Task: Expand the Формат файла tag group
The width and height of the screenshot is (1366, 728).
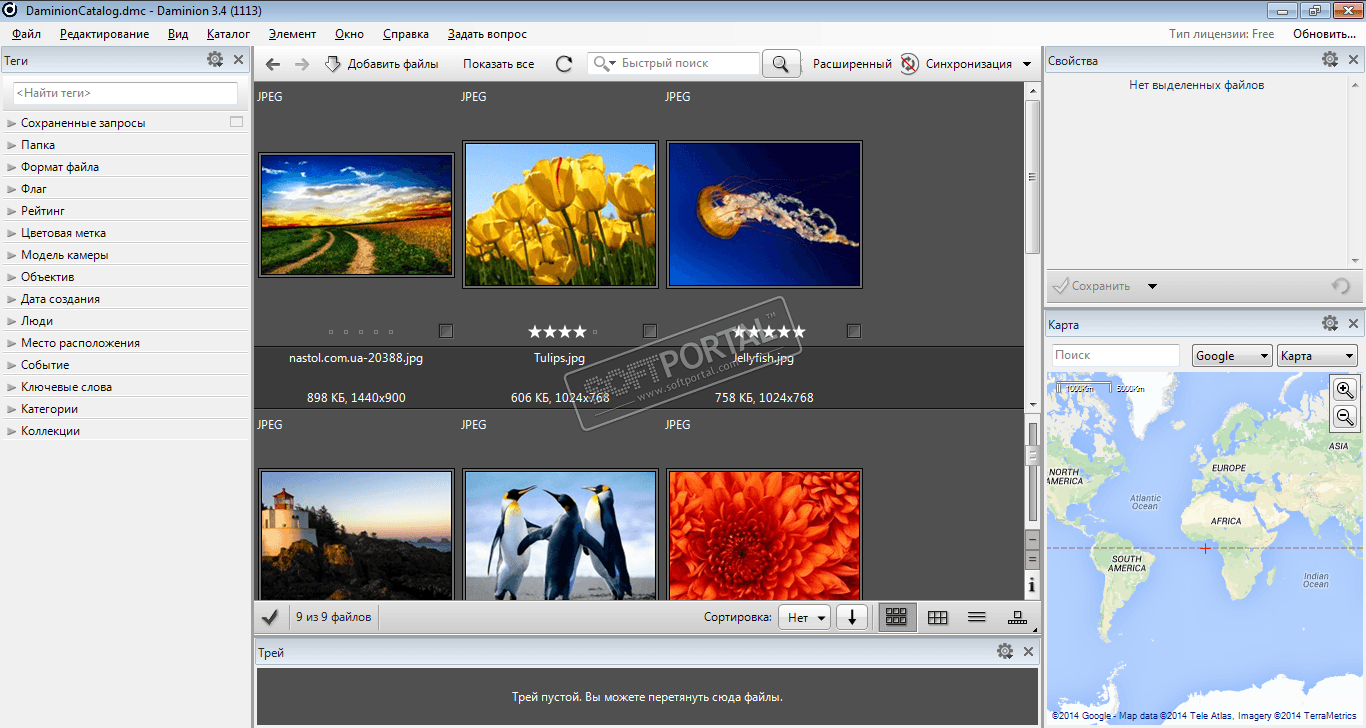Action: [12, 167]
